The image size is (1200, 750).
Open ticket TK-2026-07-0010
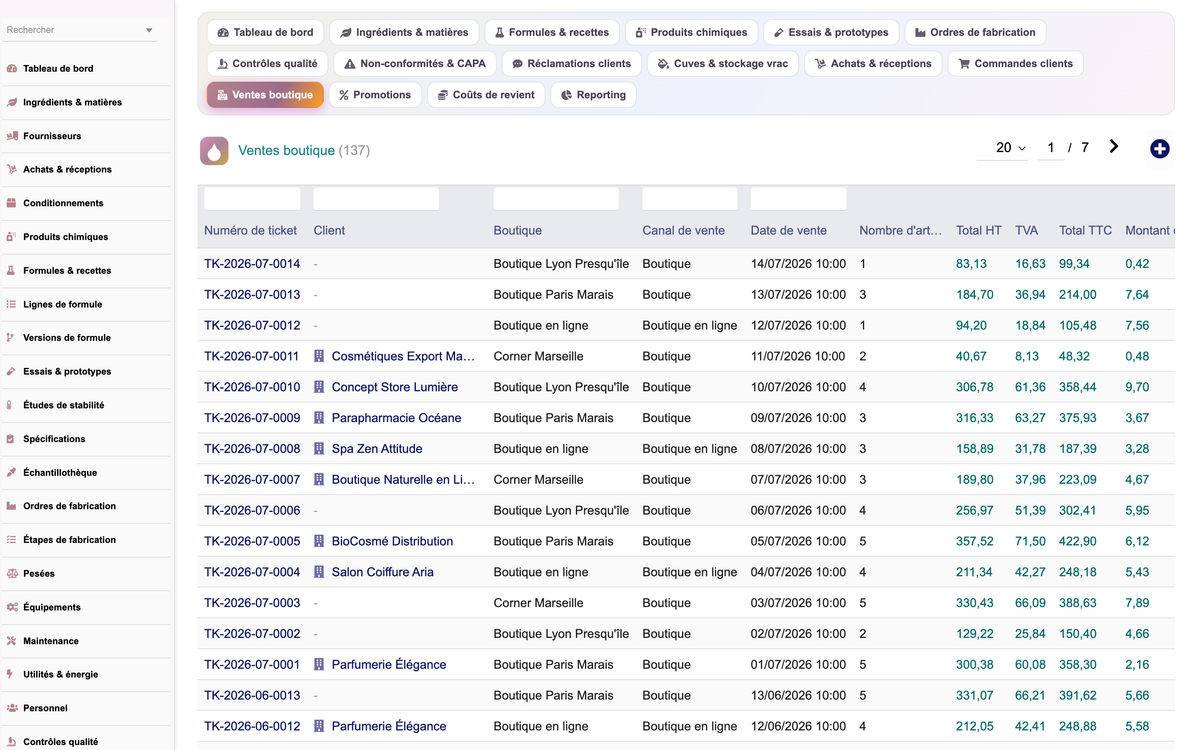pyautogui.click(x=252, y=387)
